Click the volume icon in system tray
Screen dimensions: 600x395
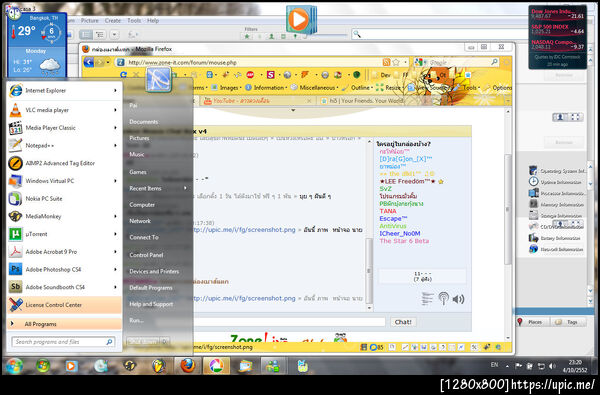point(552,366)
